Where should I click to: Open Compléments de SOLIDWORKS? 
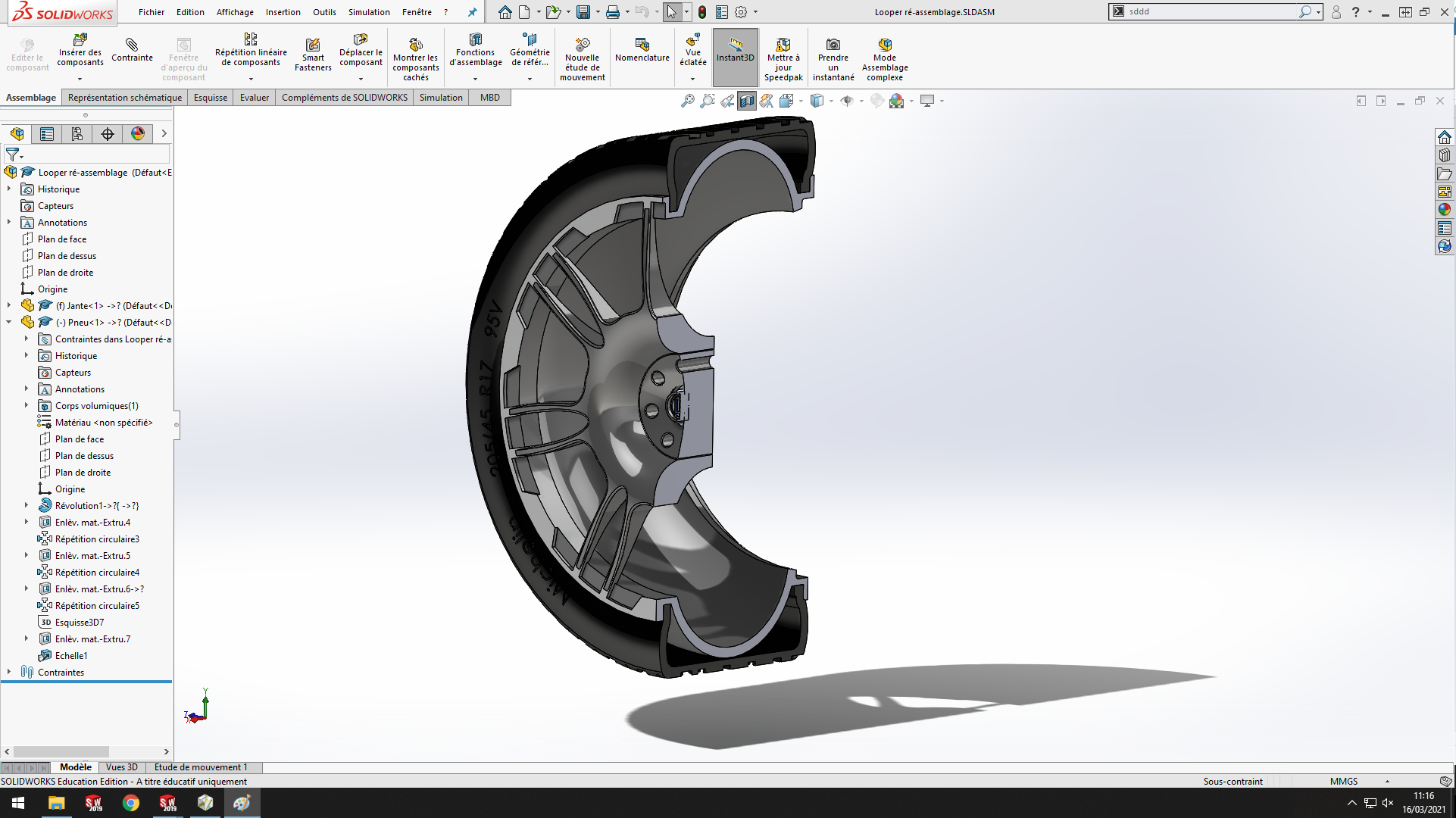345,97
